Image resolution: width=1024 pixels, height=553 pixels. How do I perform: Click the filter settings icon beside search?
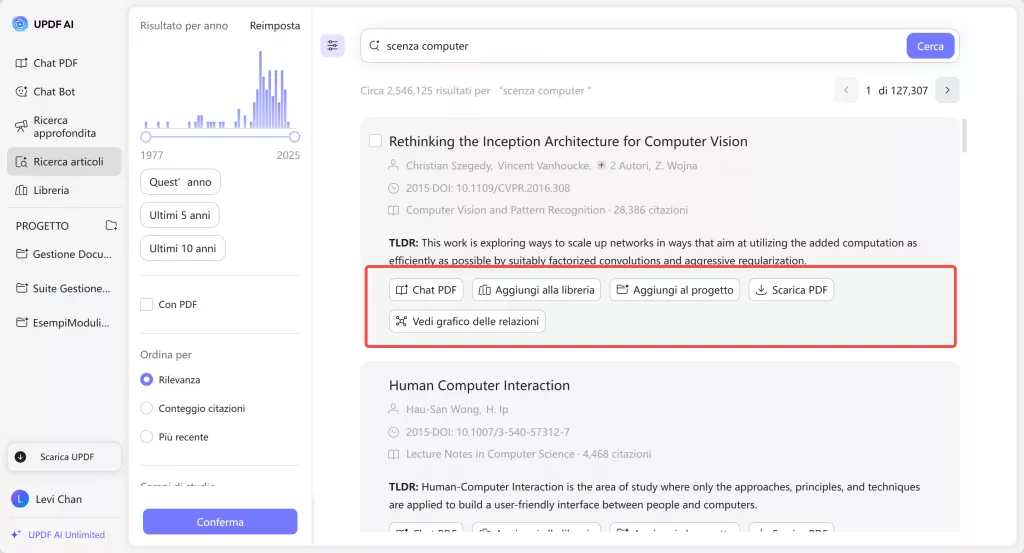coord(332,45)
